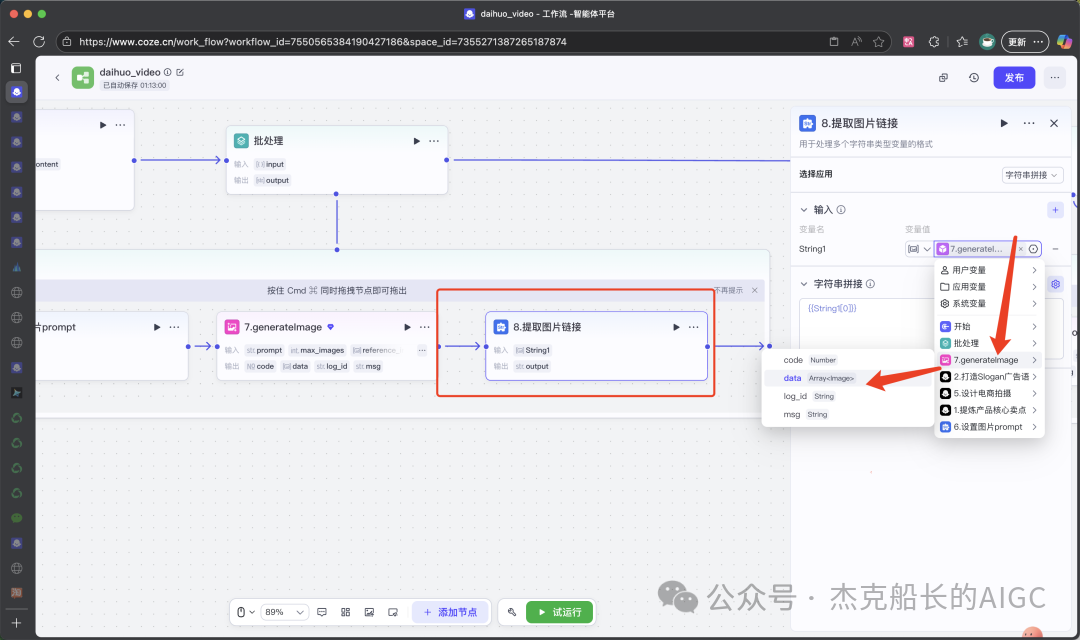The height and width of the screenshot is (640, 1080).
Task: Expand 用户变量 submenu
Action: [x=989, y=270]
